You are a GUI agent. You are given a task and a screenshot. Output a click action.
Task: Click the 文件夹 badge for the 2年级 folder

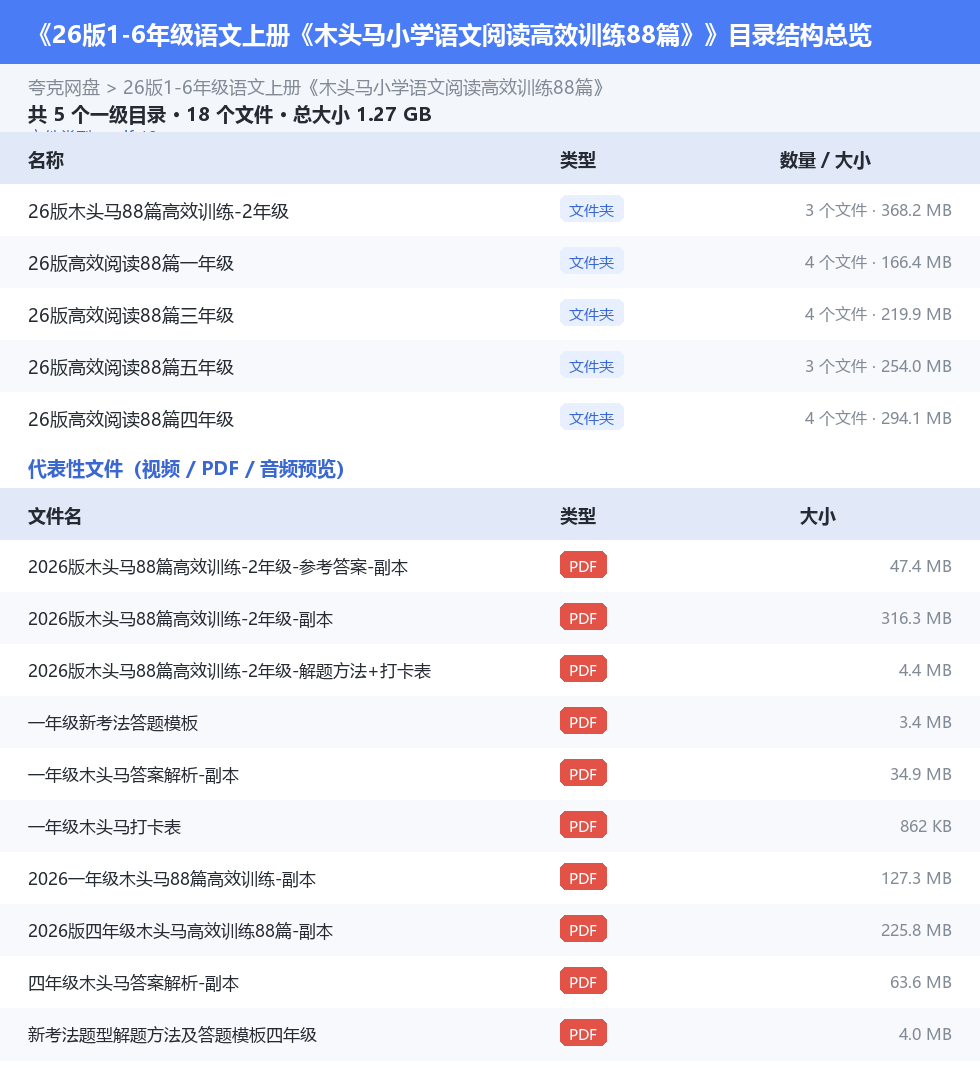click(591, 210)
